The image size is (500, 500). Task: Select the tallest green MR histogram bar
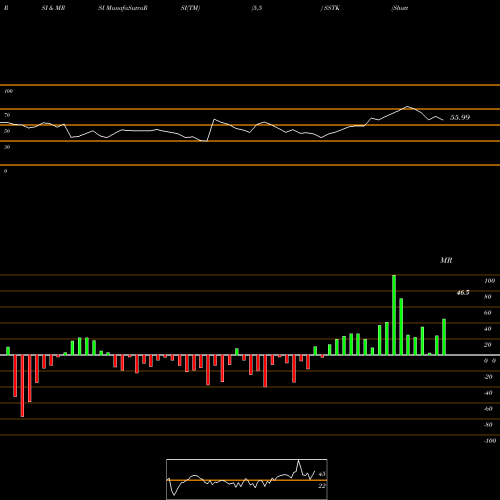point(394,315)
